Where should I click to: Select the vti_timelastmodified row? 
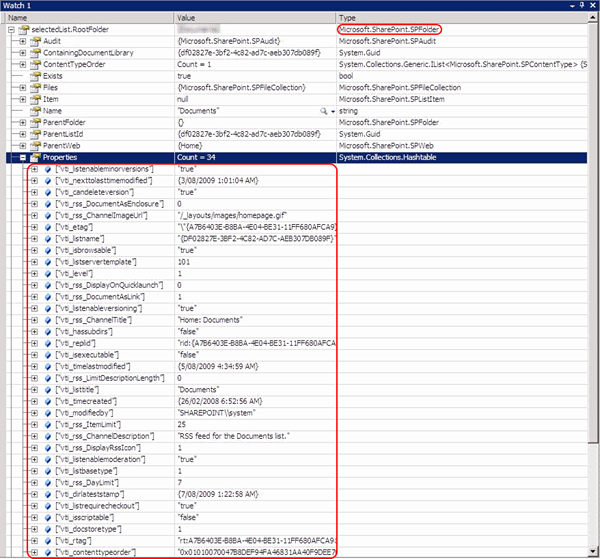[x=297, y=367]
